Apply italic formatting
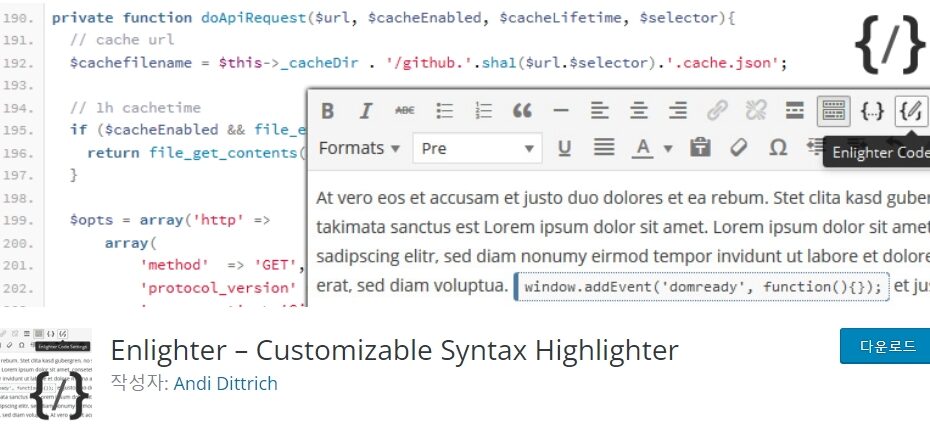Viewport: 930px width, 441px height. point(366,111)
